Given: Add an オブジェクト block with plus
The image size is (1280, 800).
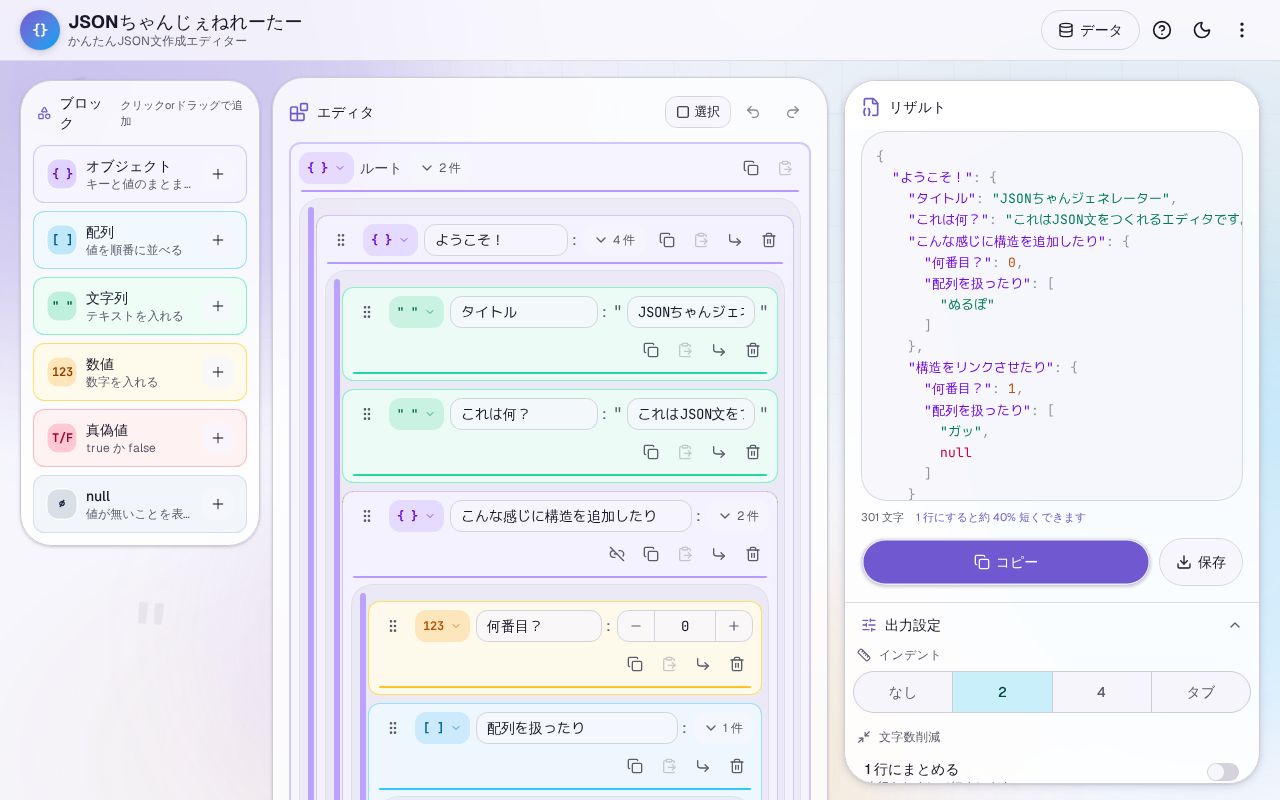Looking at the screenshot, I should pos(218,174).
